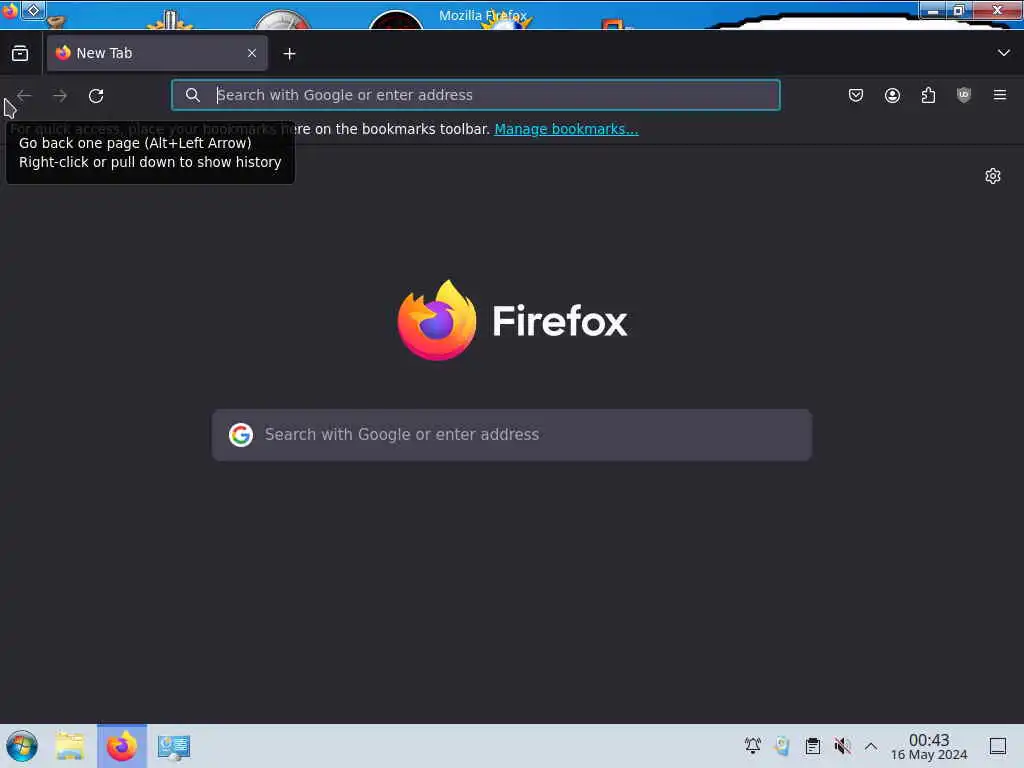The height and width of the screenshot is (768, 1024).
Task: Open the Extensions puzzle icon
Action: 928,95
